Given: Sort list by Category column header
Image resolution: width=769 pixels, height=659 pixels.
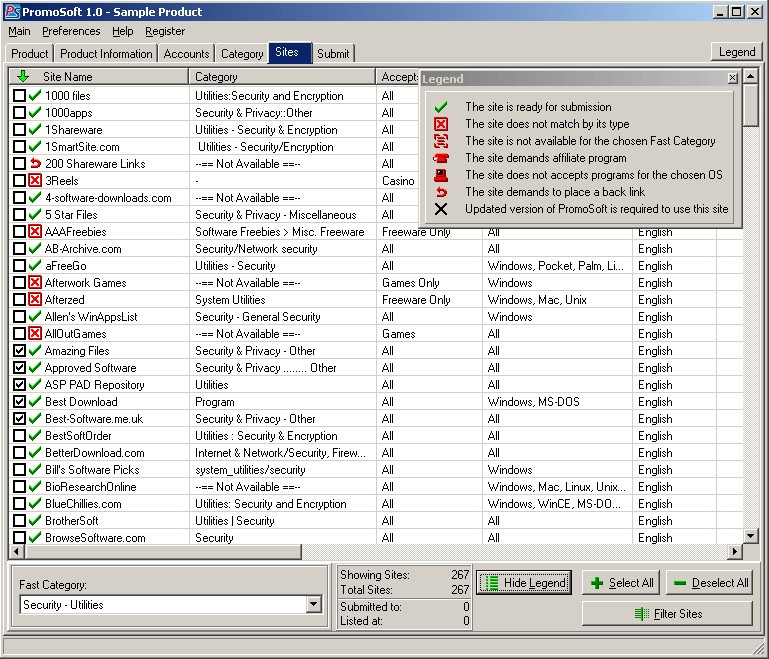Looking at the screenshot, I should point(282,76).
